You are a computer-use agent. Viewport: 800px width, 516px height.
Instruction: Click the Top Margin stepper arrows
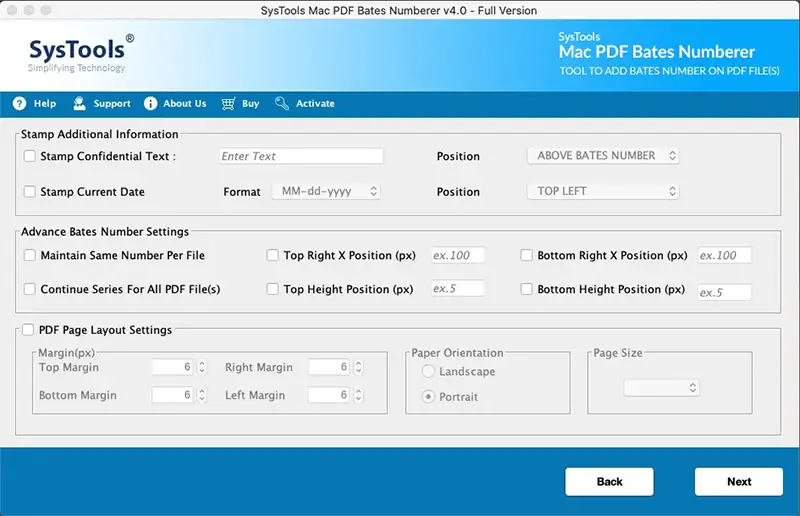tap(202, 367)
